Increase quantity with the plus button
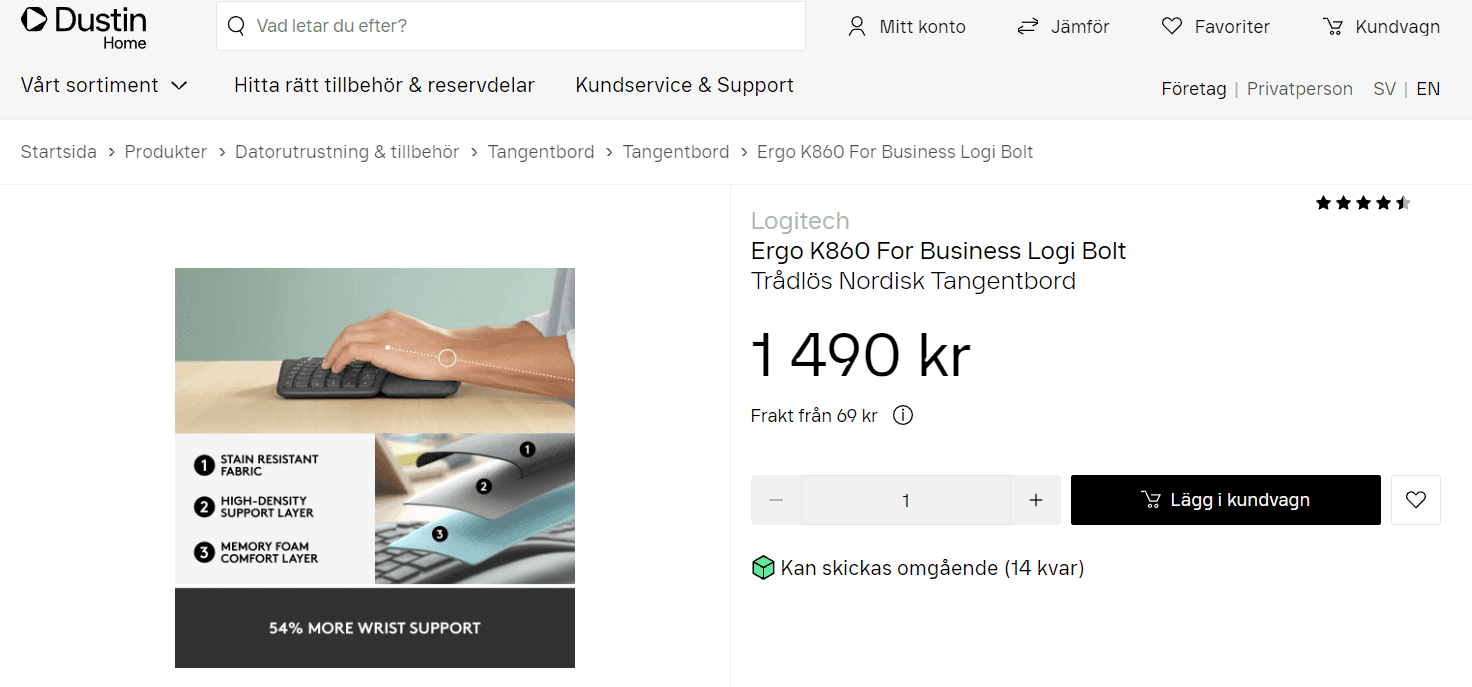1472x687 pixels. pyautogui.click(x=1036, y=500)
